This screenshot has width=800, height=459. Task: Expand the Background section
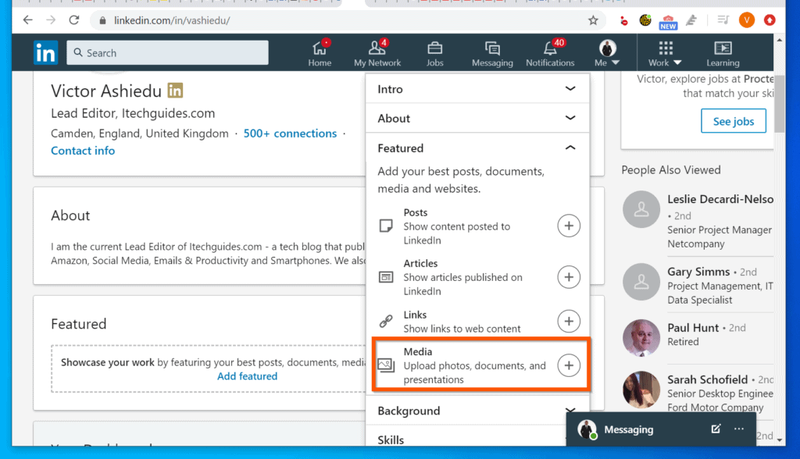(x=477, y=411)
